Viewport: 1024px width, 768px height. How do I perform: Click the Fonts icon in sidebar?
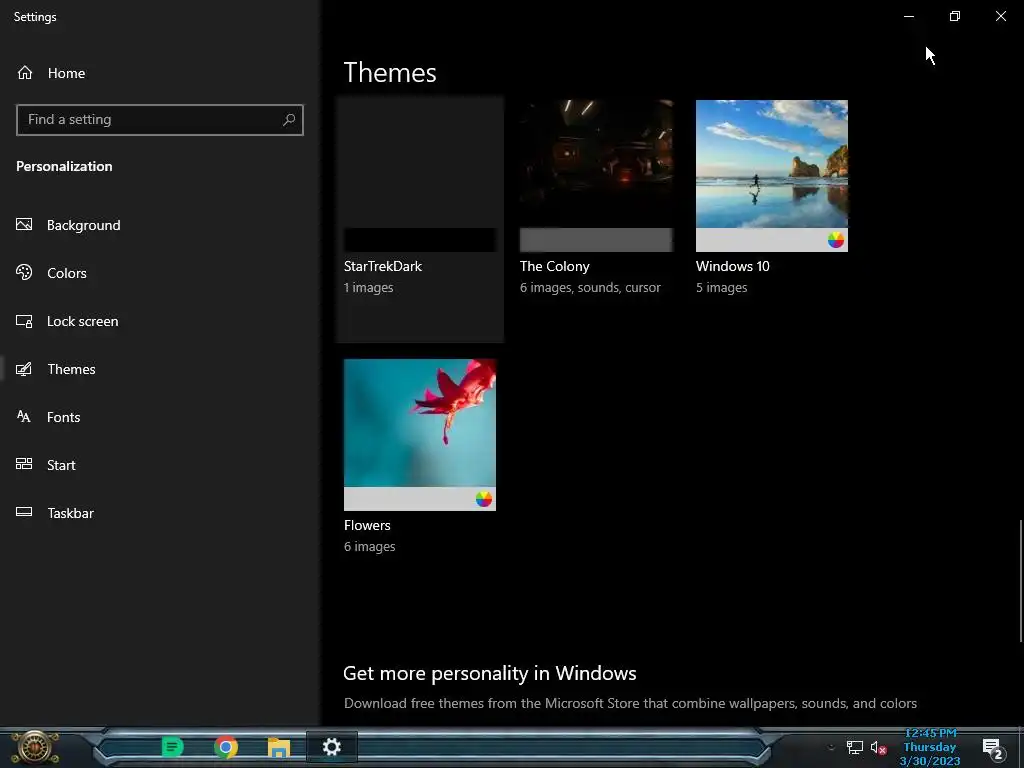(x=24, y=417)
